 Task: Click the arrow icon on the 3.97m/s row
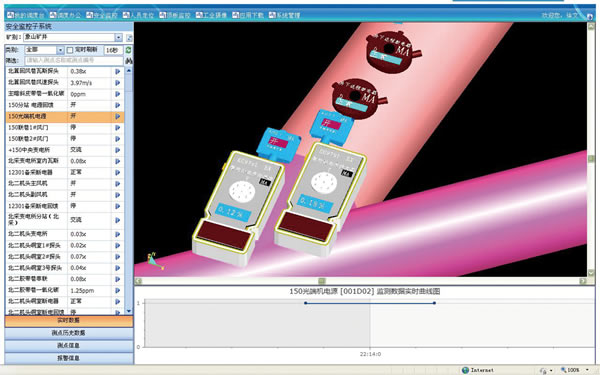click(117, 83)
